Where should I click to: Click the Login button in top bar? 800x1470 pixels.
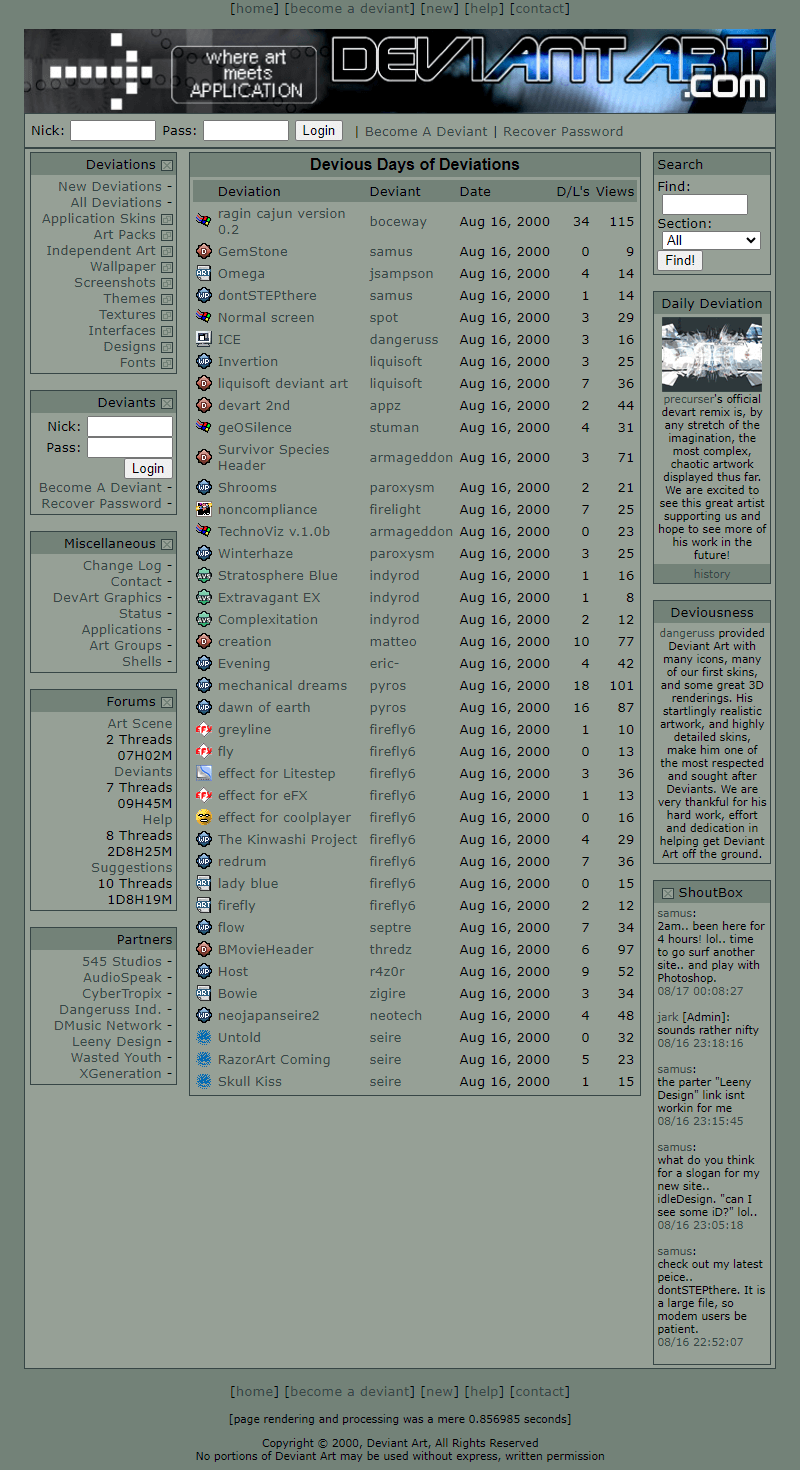click(x=318, y=130)
